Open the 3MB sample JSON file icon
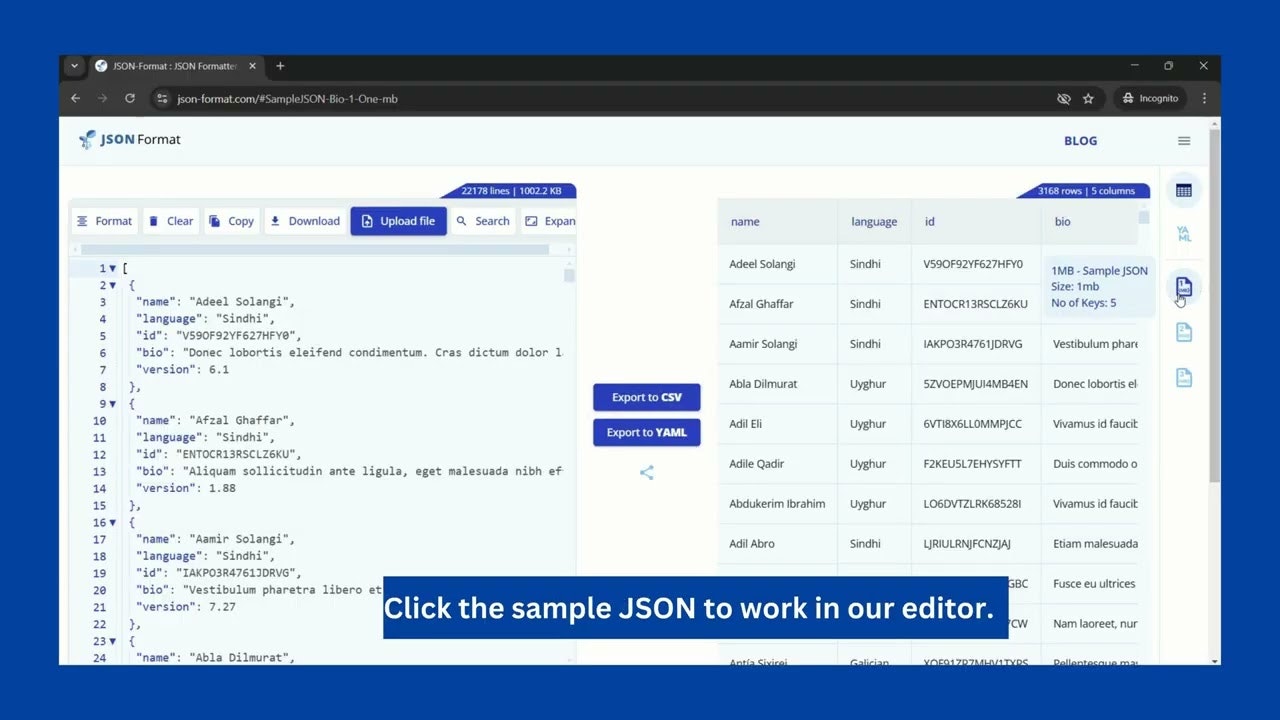Viewport: 1280px width, 720px height. point(1184,377)
